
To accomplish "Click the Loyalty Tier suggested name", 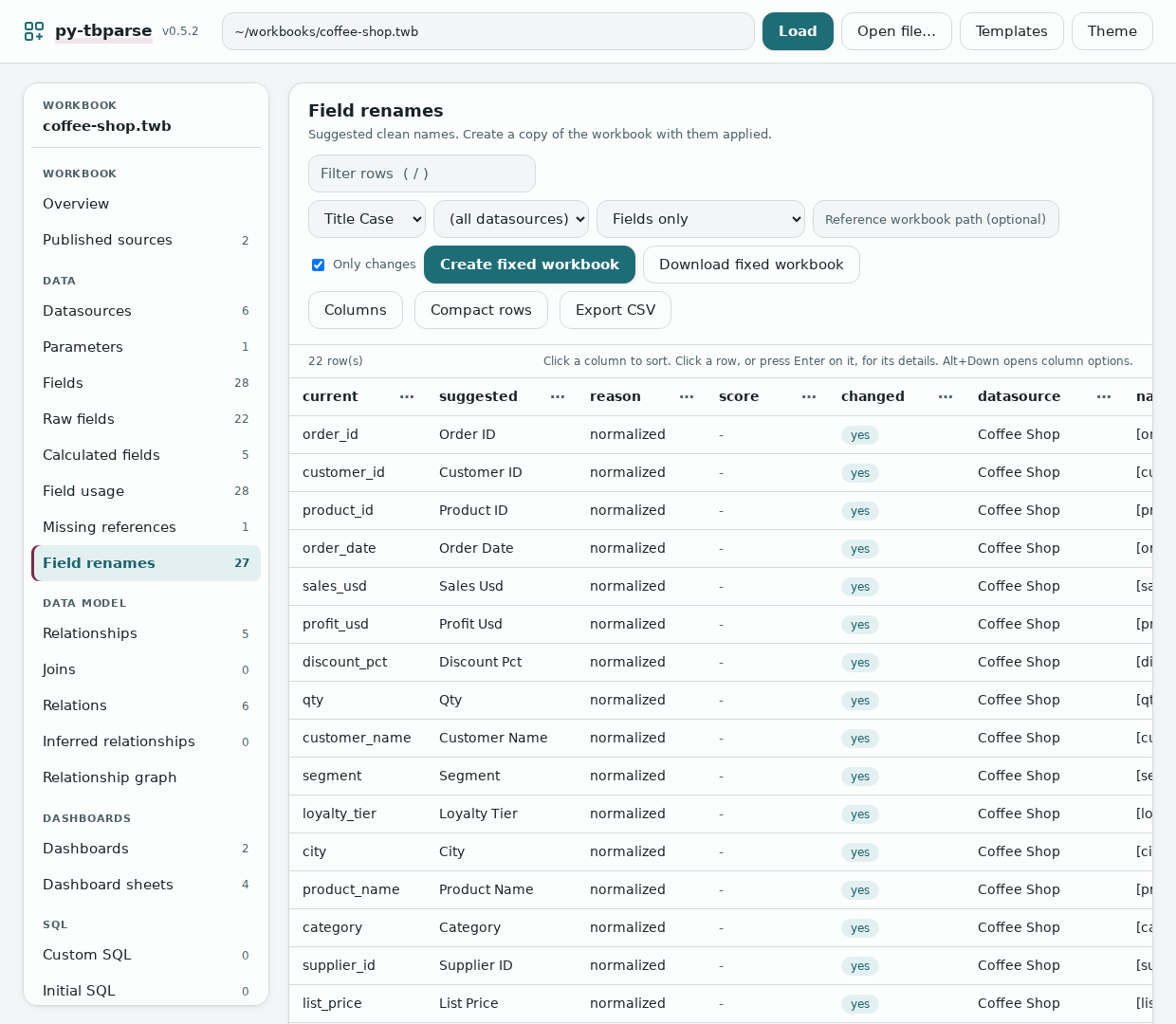I will click(478, 814).
